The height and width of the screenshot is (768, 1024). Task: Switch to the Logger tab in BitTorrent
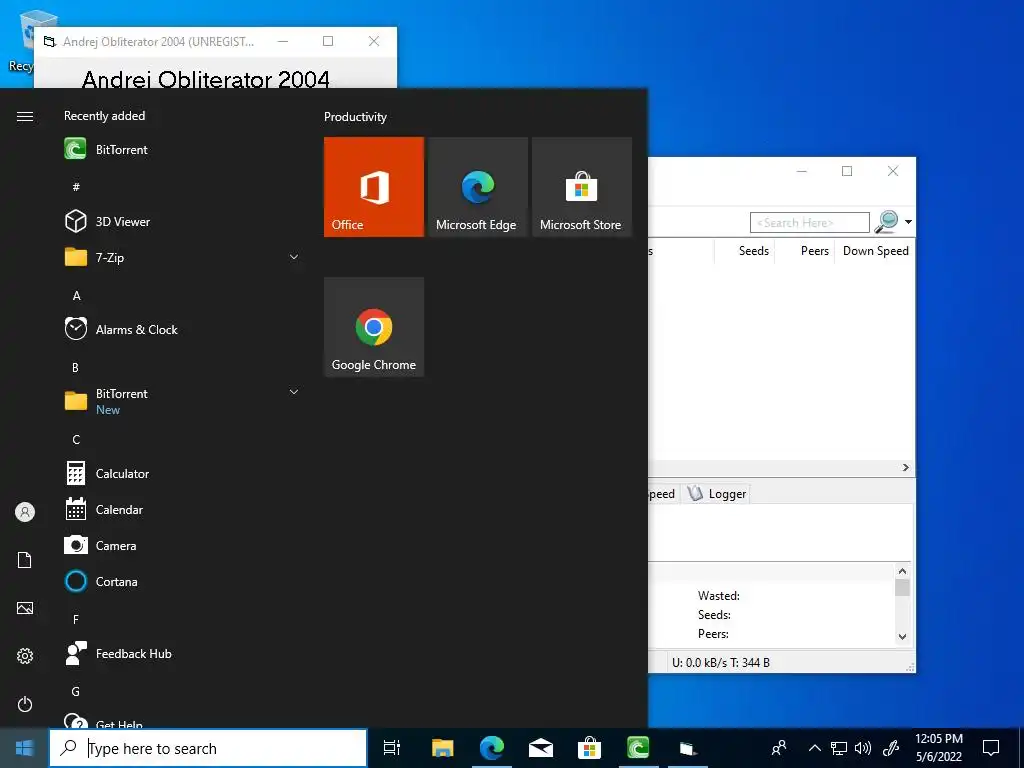click(718, 494)
